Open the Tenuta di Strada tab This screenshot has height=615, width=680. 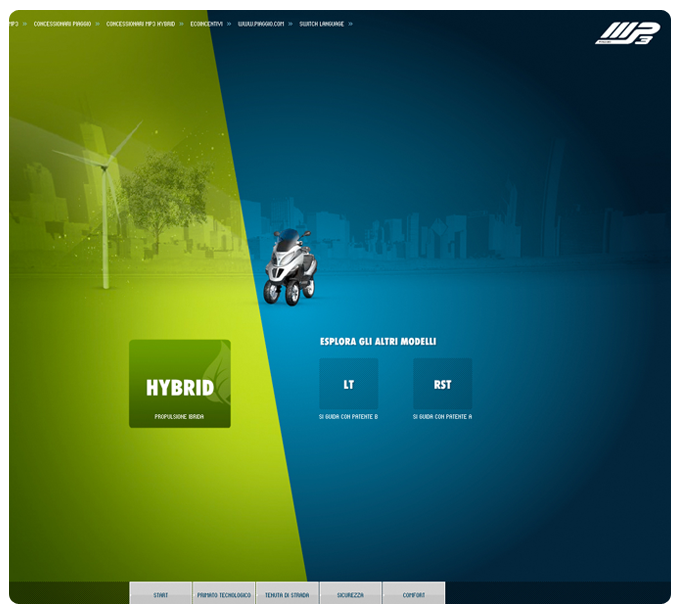(287, 593)
